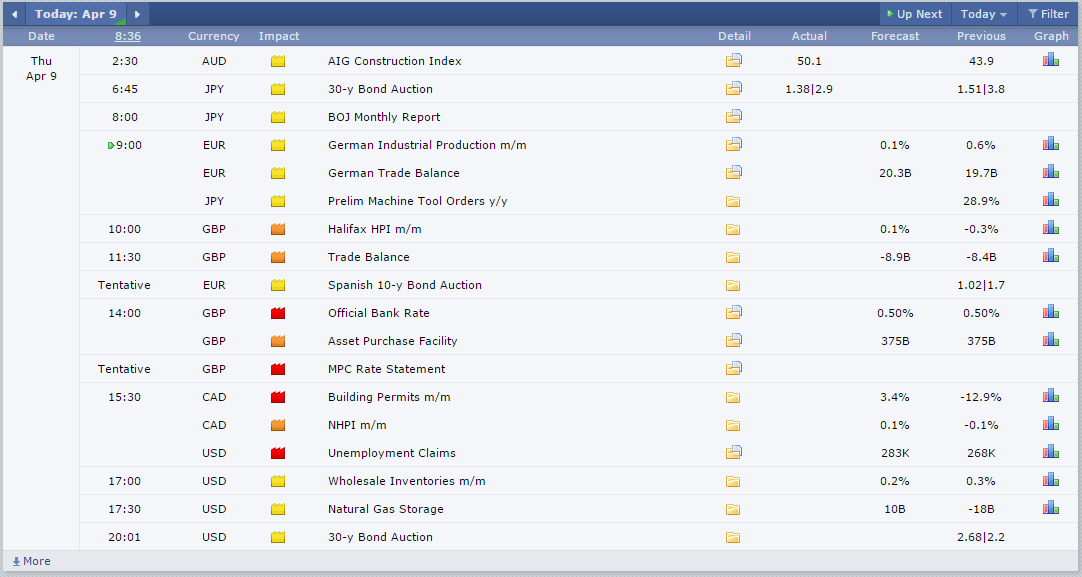The height and width of the screenshot is (577, 1082).
Task: Click the Actual value 50.1
Action: (x=809, y=61)
